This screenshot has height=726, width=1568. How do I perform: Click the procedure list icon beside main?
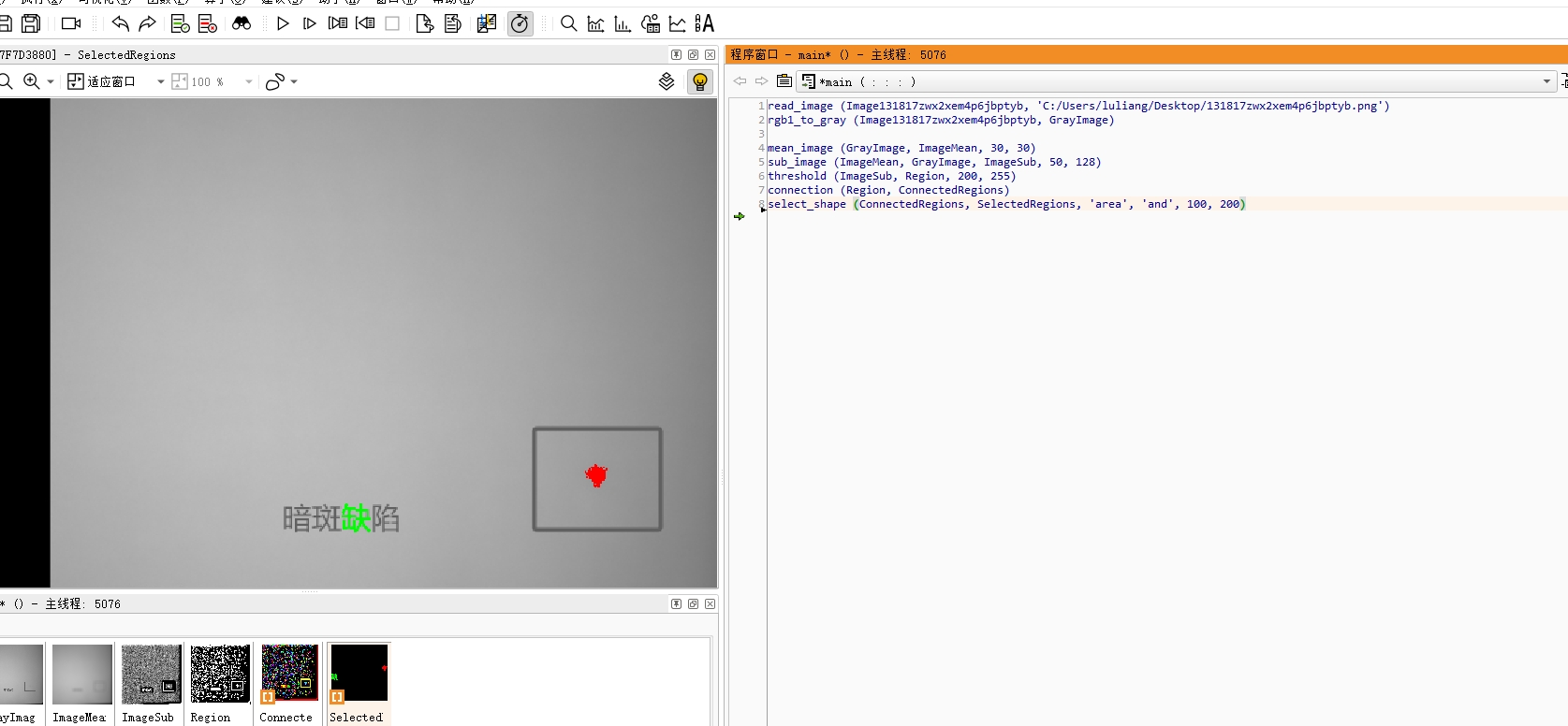point(784,81)
